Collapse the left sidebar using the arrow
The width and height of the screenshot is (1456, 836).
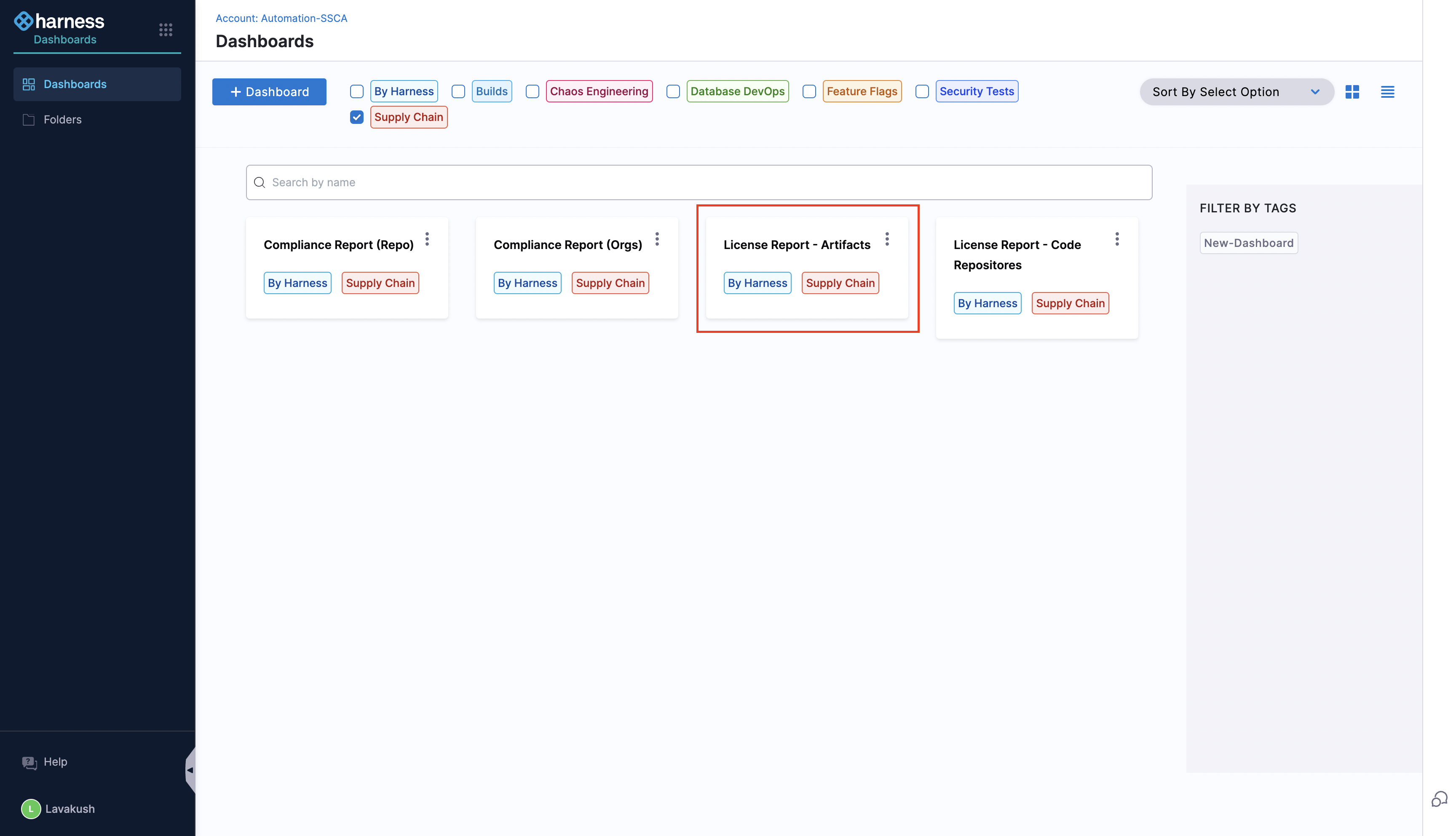point(190,770)
